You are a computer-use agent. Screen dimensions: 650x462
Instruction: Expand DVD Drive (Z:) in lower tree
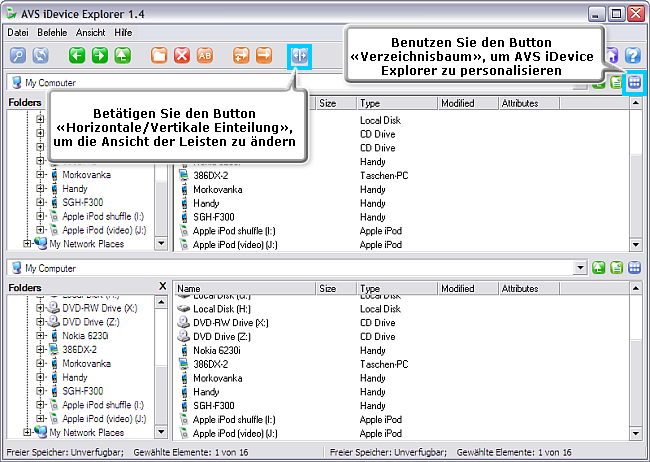click(x=40, y=322)
